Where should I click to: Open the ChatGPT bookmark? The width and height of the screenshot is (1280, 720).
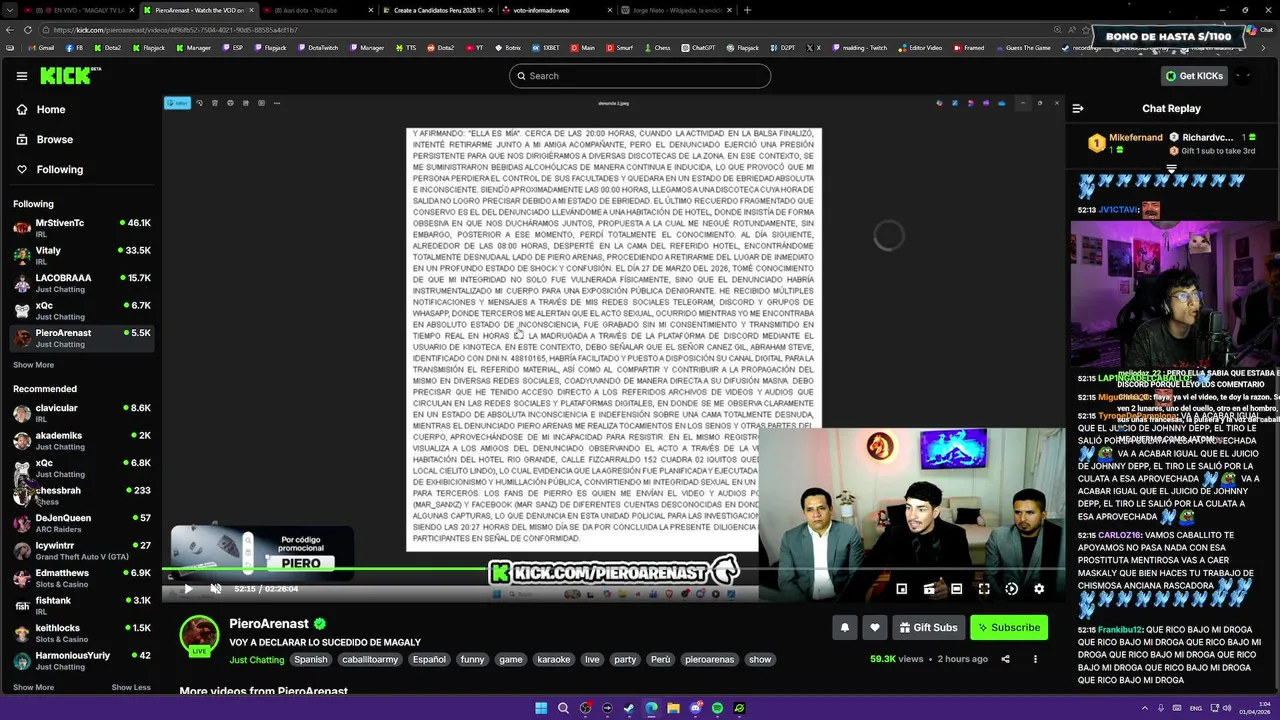(698, 48)
